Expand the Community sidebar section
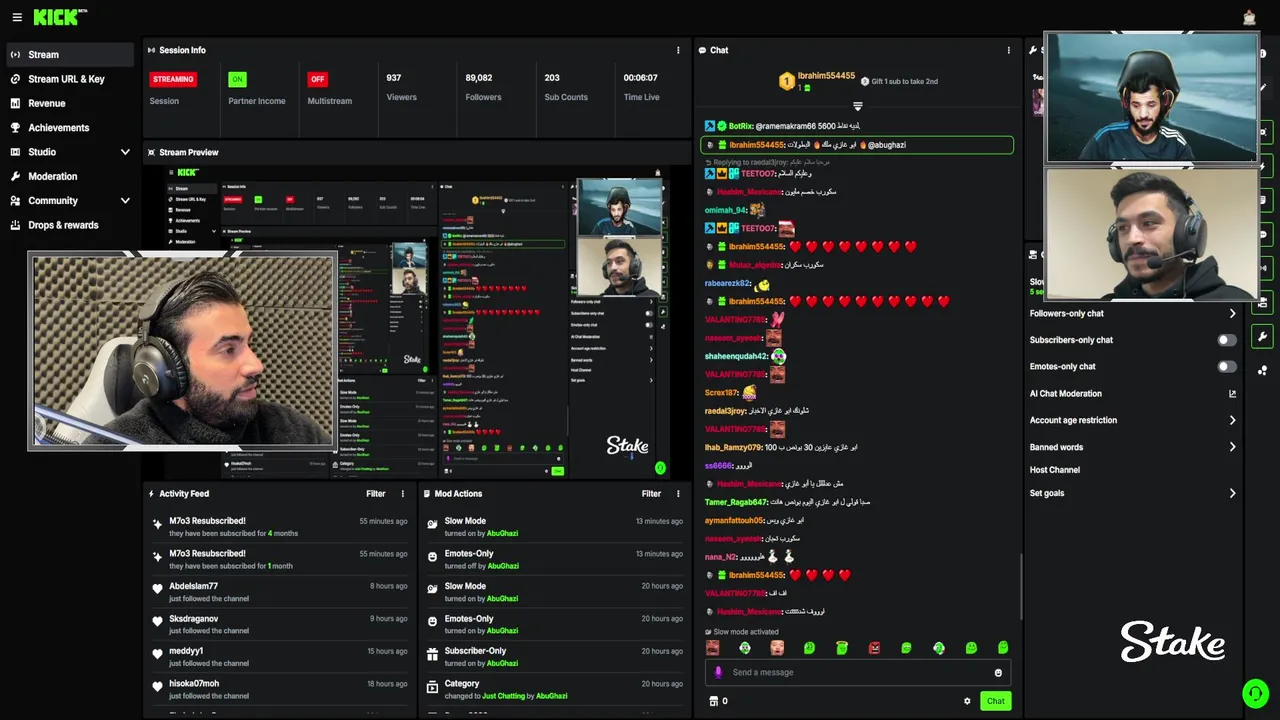 125,201
